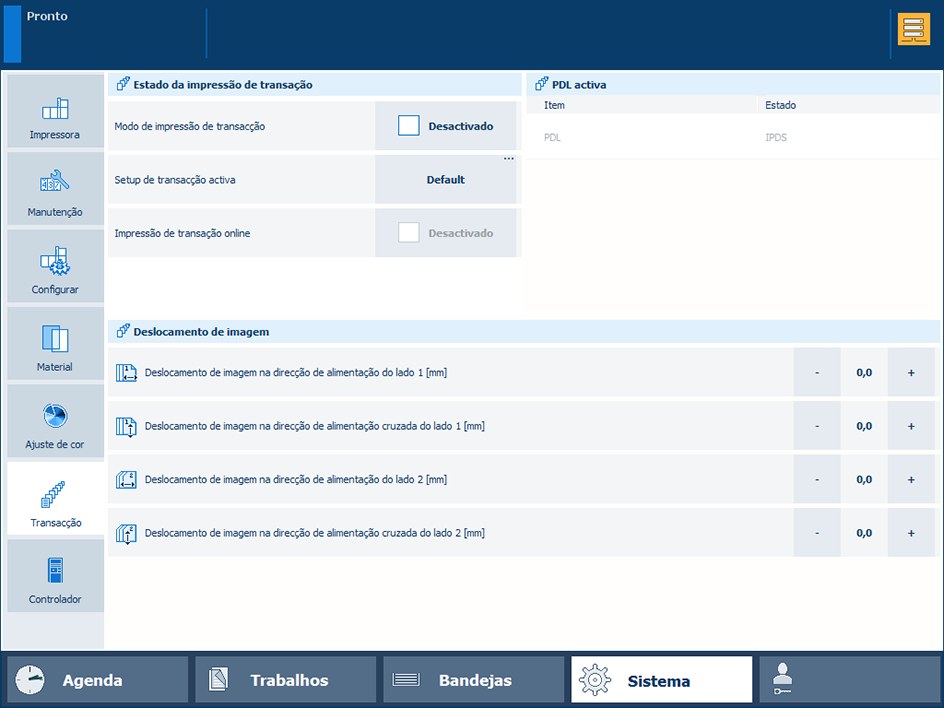This screenshot has height=708, width=944.
Task: Click the orange system status icon
Action: pyautogui.click(x=913, y=30)
